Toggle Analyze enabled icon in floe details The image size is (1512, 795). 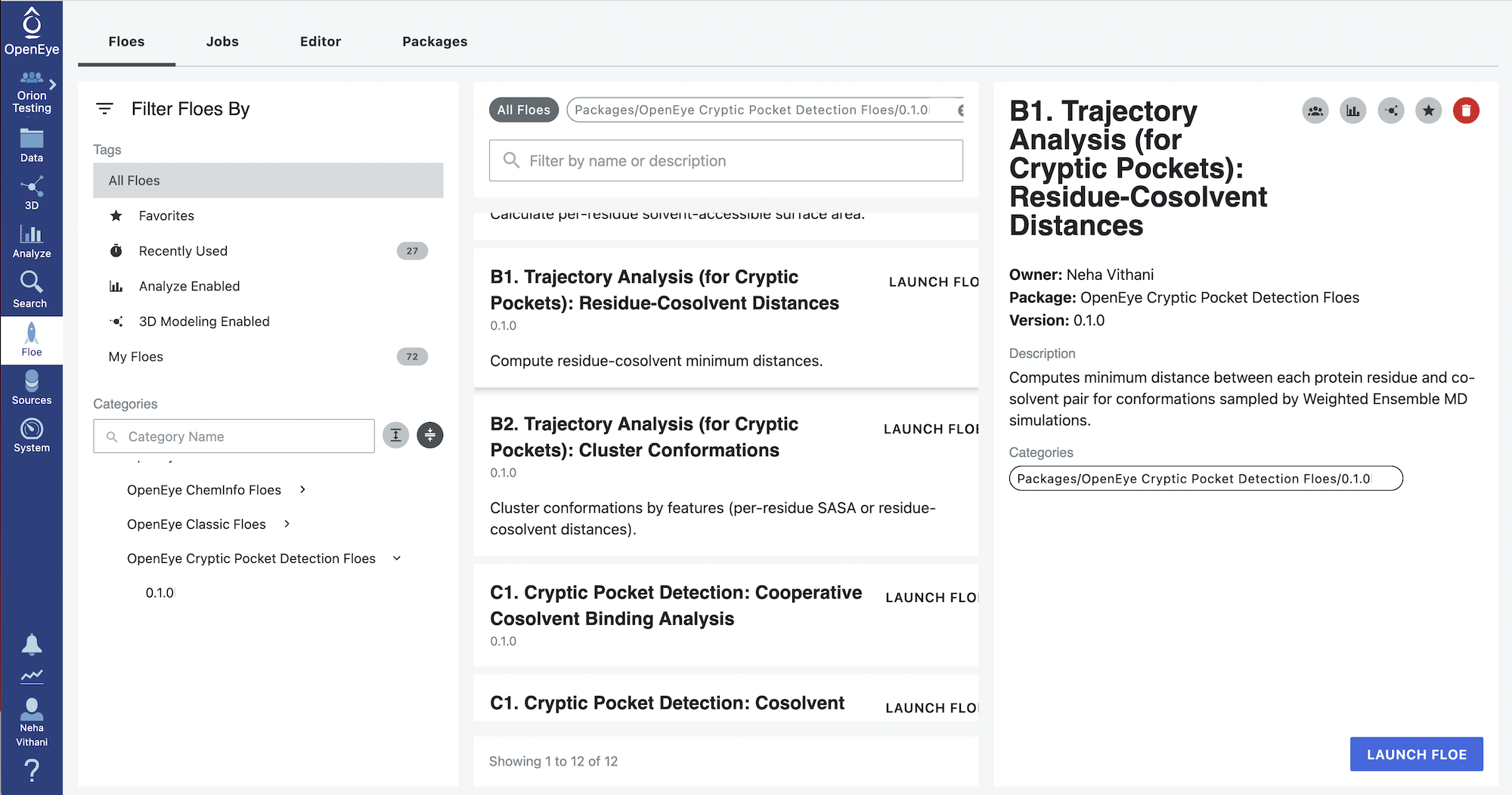point(1352,110)
